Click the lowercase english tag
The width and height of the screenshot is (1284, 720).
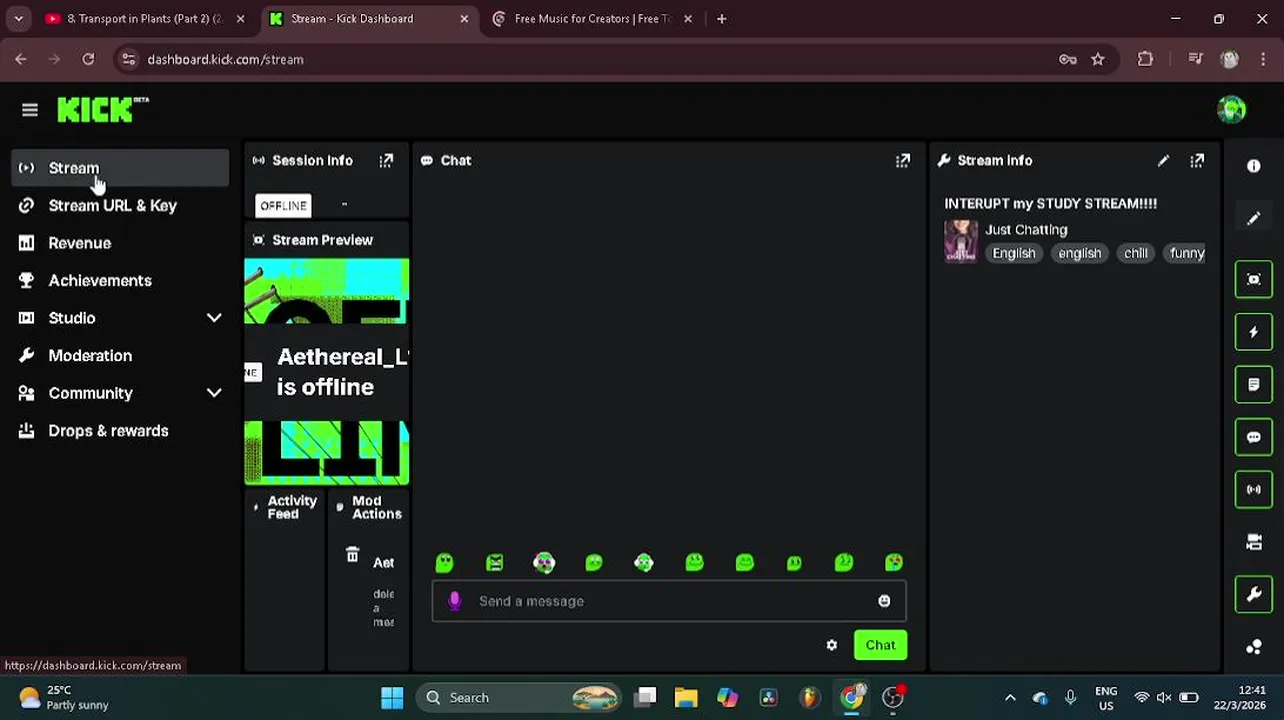coord(1080,253)
